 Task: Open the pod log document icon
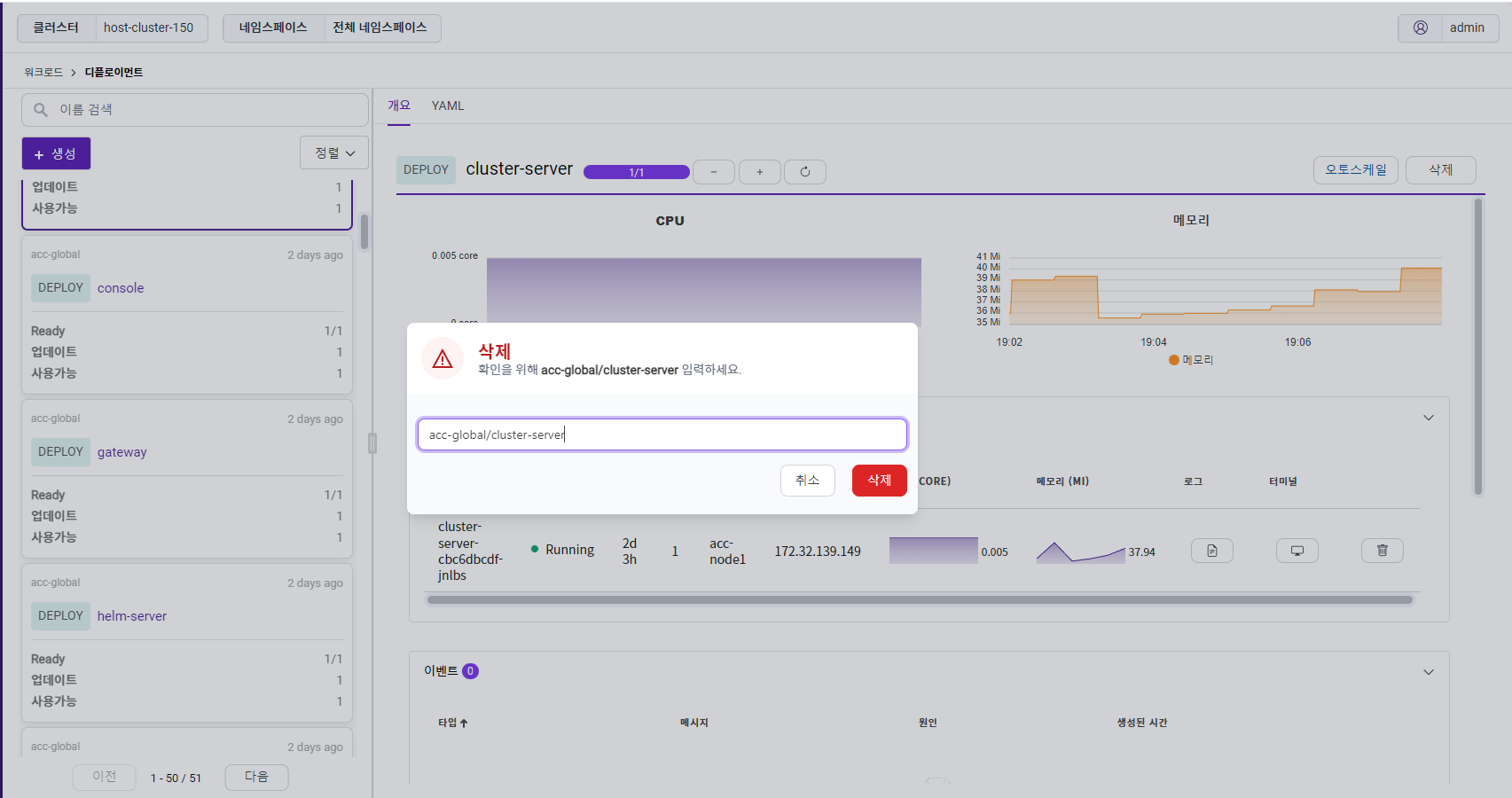tap(1212, 551)
